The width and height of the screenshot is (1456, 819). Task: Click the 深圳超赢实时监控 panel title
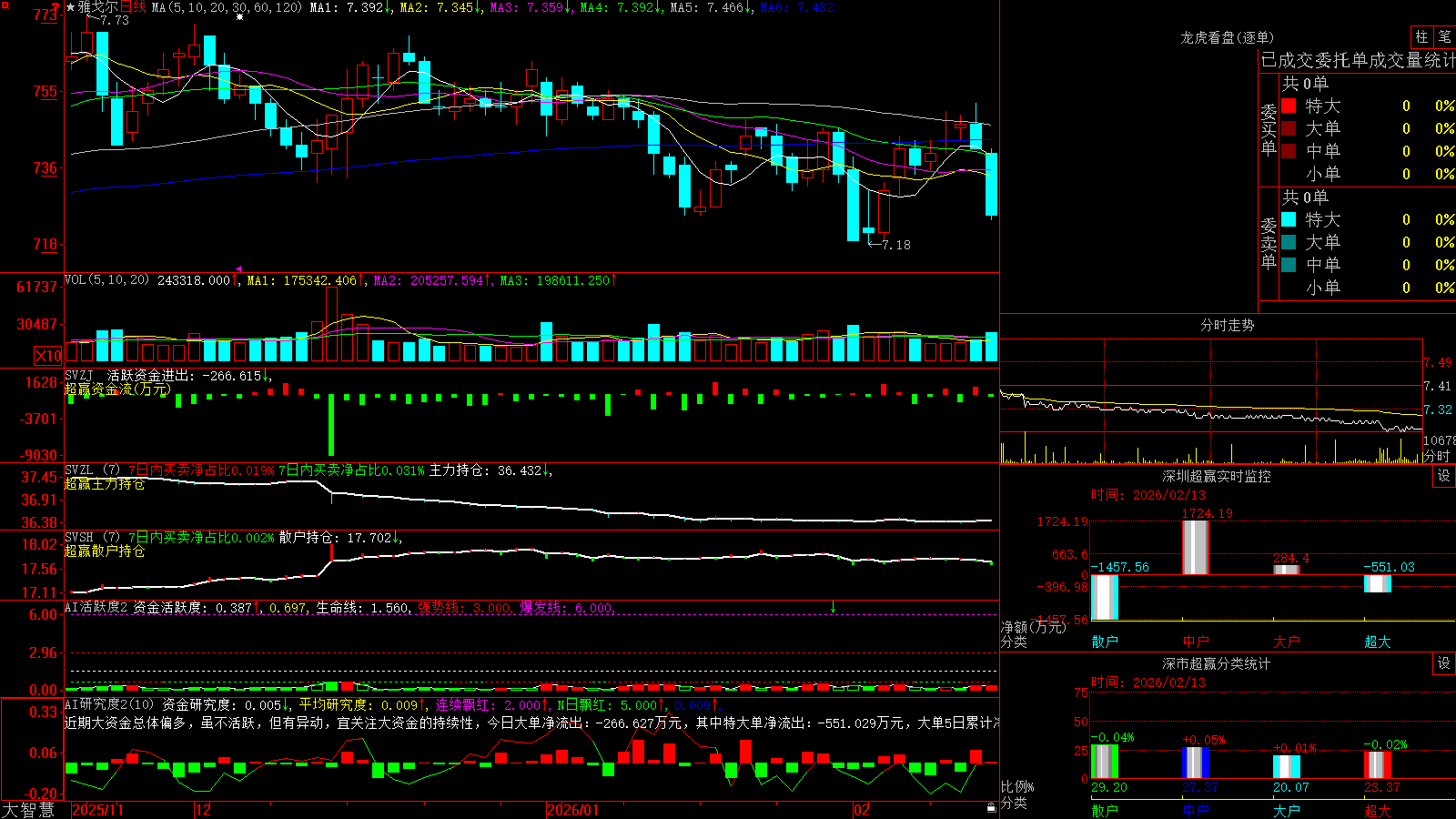pos(1217,476)
